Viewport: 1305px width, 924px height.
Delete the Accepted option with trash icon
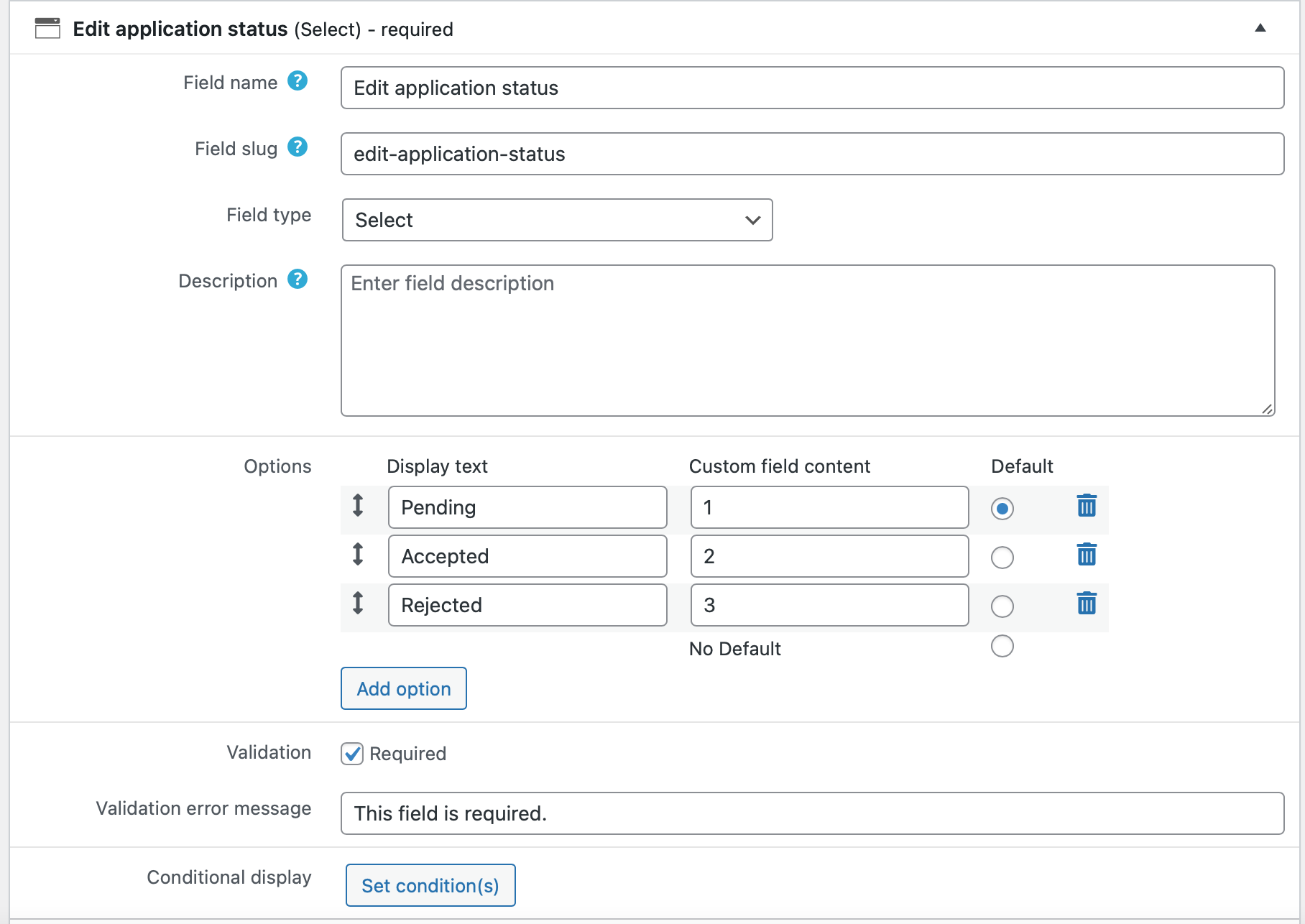[1087, 555]
